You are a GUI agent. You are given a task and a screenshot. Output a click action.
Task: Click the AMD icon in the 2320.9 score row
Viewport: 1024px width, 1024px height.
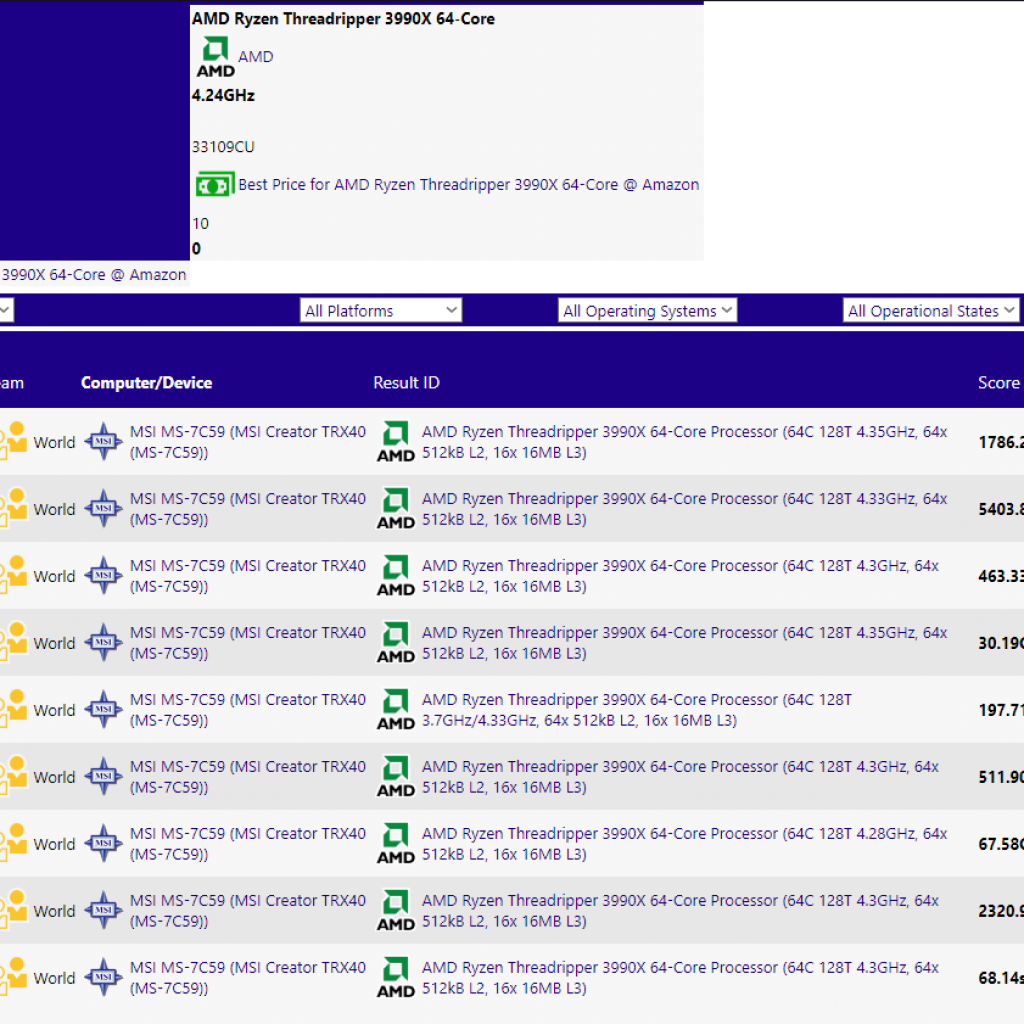[396, 910]
